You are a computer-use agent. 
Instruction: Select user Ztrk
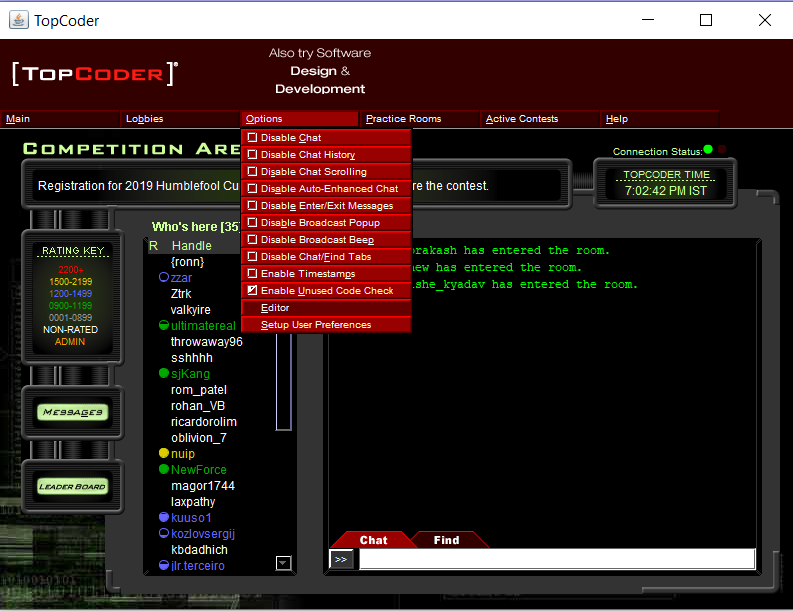pyautogui.click(x=181, y=294)
